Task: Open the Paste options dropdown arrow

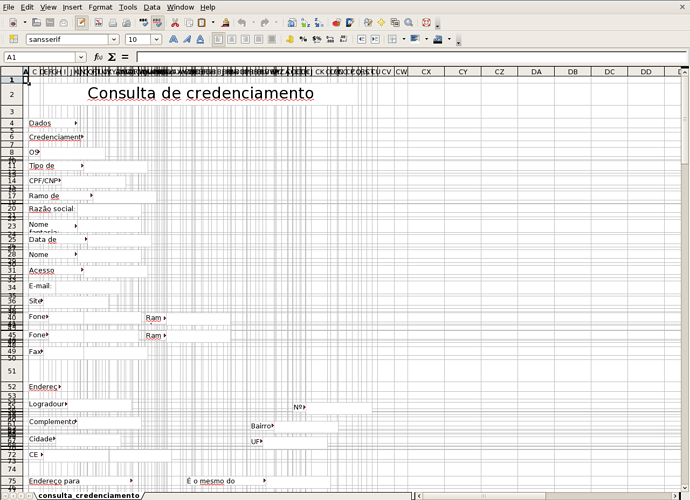Action: click(x=213, y=22)
